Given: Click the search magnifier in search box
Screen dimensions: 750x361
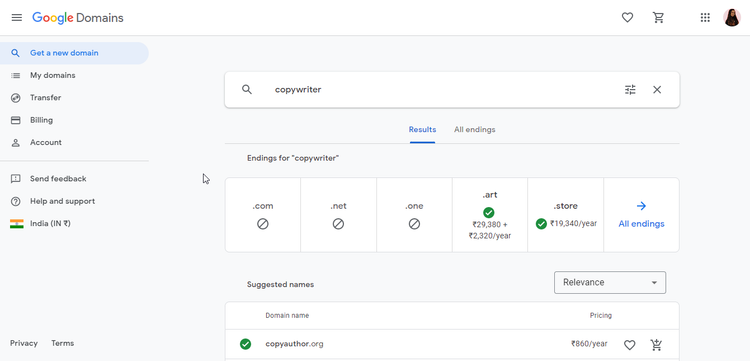Looking at the screenshot, I should [x=247, y=89].
